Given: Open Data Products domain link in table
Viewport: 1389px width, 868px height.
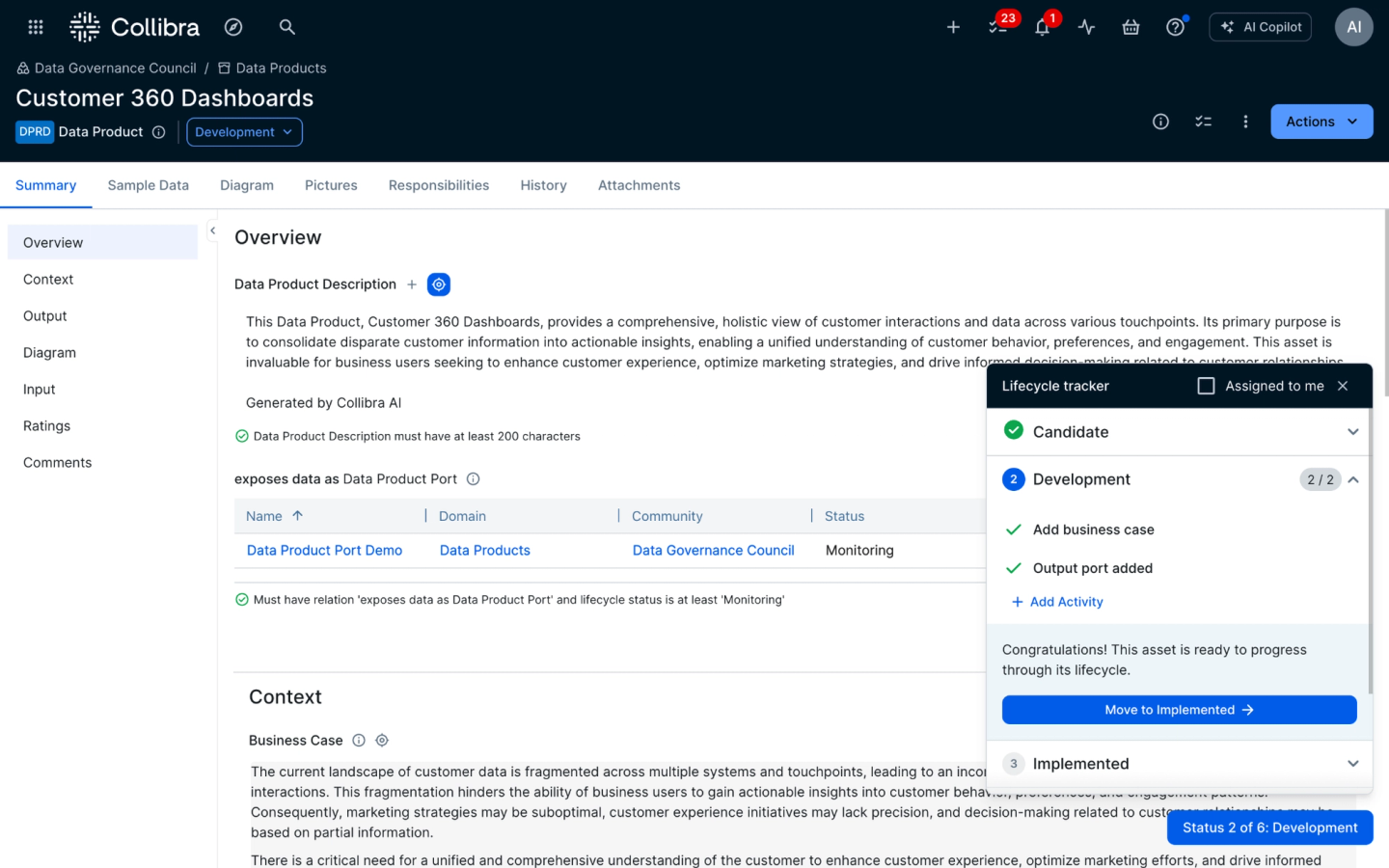Looking at the screenshot, I should coord(485,550).
